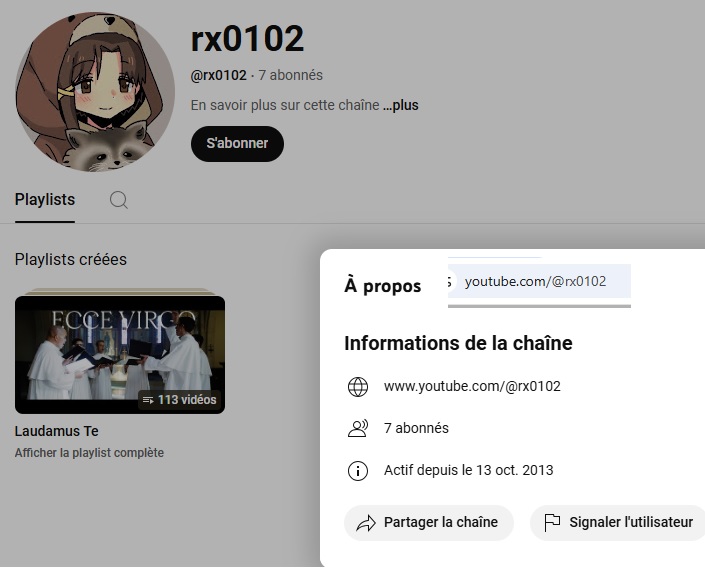This screenshot has height=568, width=705.
Task: Click the rx0102 channel avatar picture
Action: coord(95,92)
